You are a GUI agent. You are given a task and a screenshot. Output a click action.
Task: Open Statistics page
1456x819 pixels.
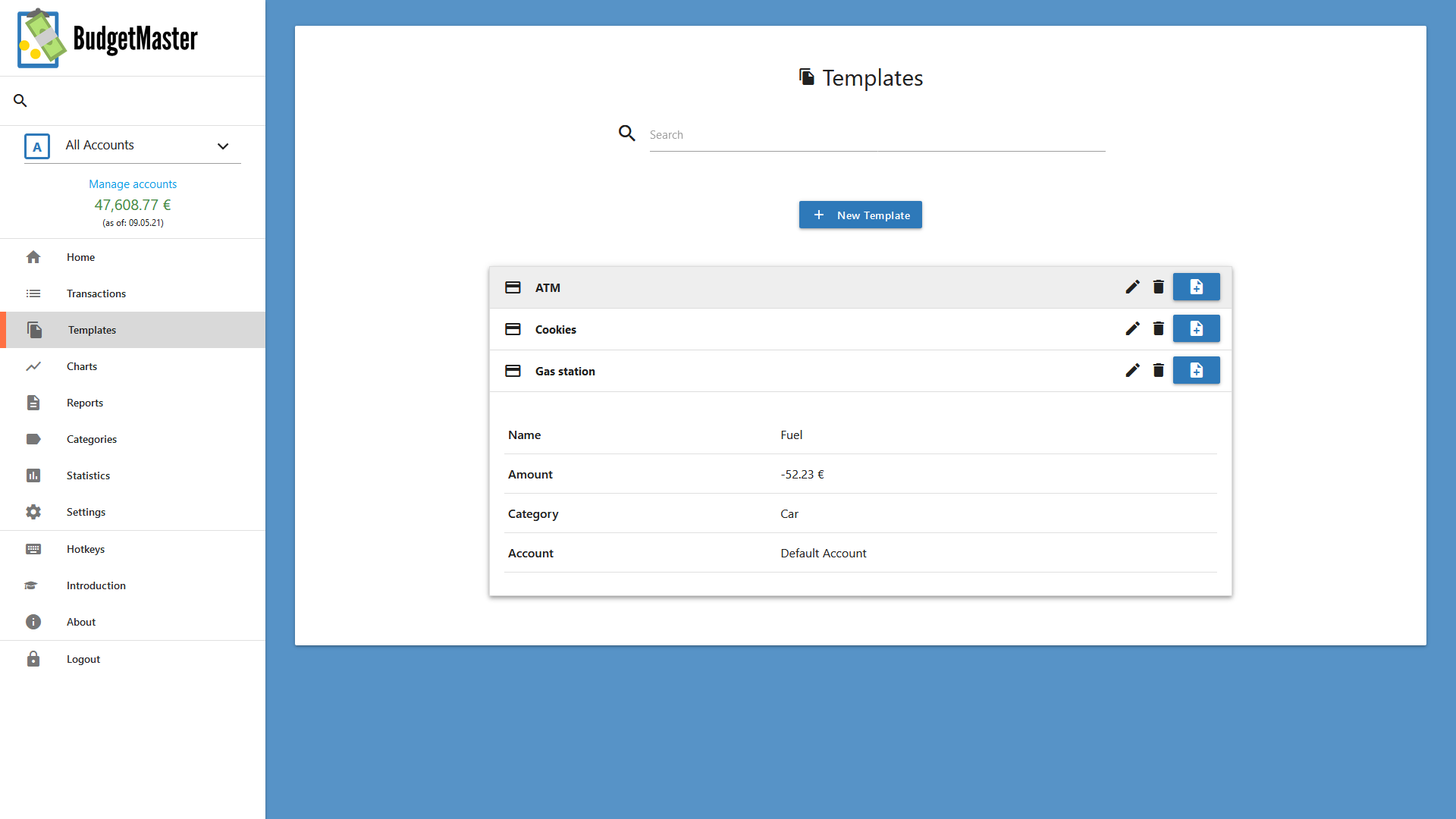point(88,475)
